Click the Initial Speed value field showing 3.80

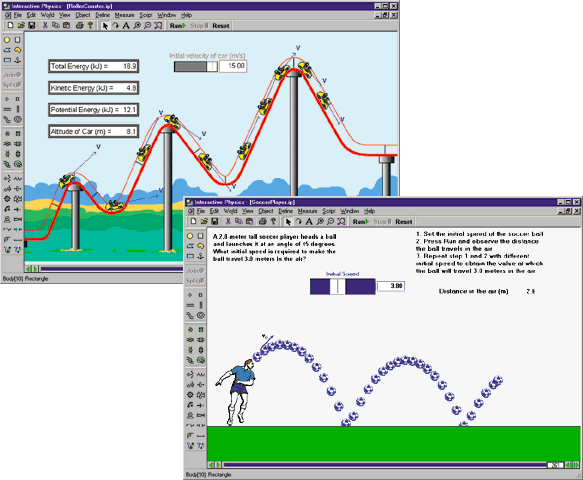pyautogui.click(x=390, y=286)
